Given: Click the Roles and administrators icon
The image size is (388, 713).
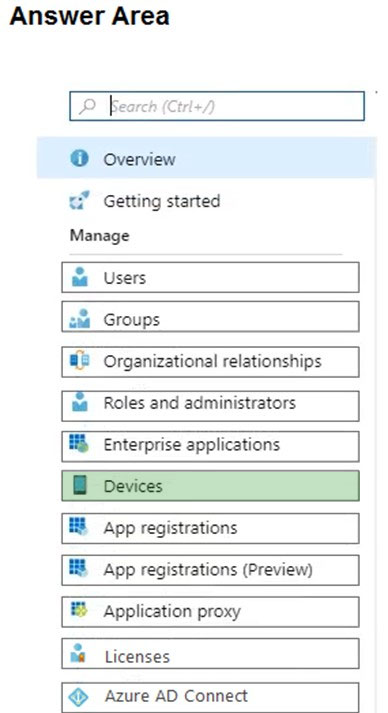Looking at the screenshot, I should (80, 402).
